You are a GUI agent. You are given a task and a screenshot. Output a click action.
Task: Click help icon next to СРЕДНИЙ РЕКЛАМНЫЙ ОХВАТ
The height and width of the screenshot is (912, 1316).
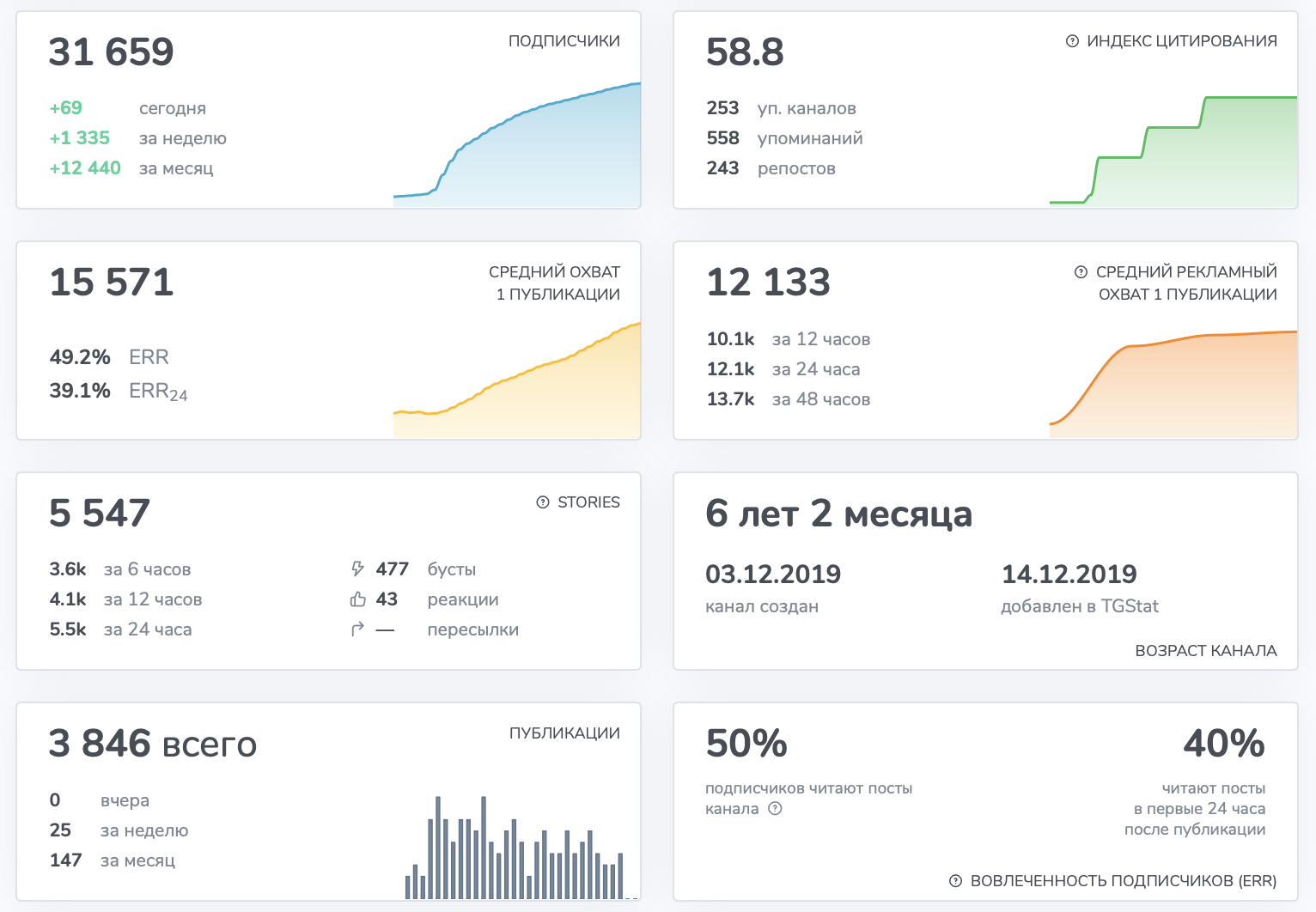(x=1081, y=272)
